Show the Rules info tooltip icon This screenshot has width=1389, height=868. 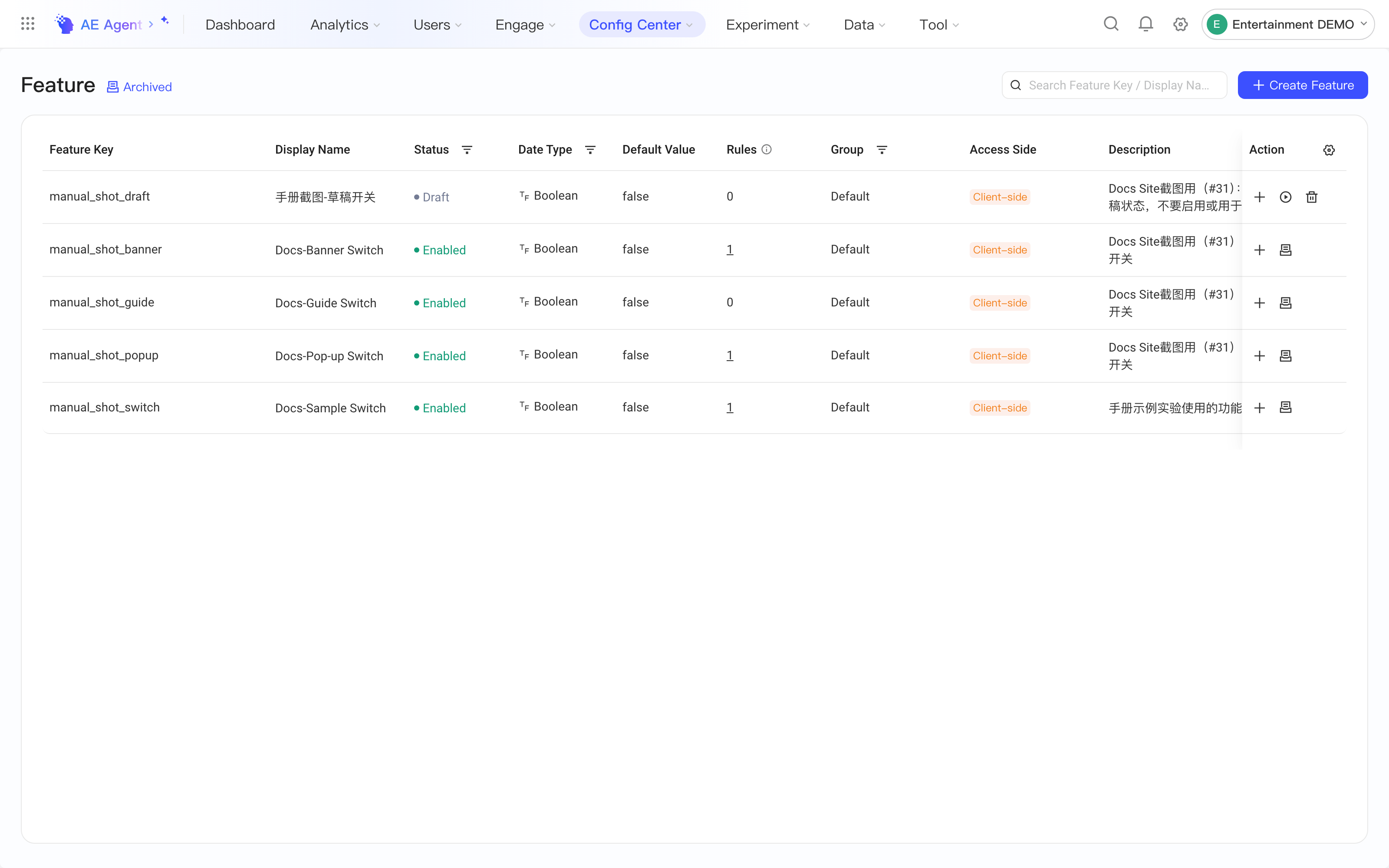point(766,149)
